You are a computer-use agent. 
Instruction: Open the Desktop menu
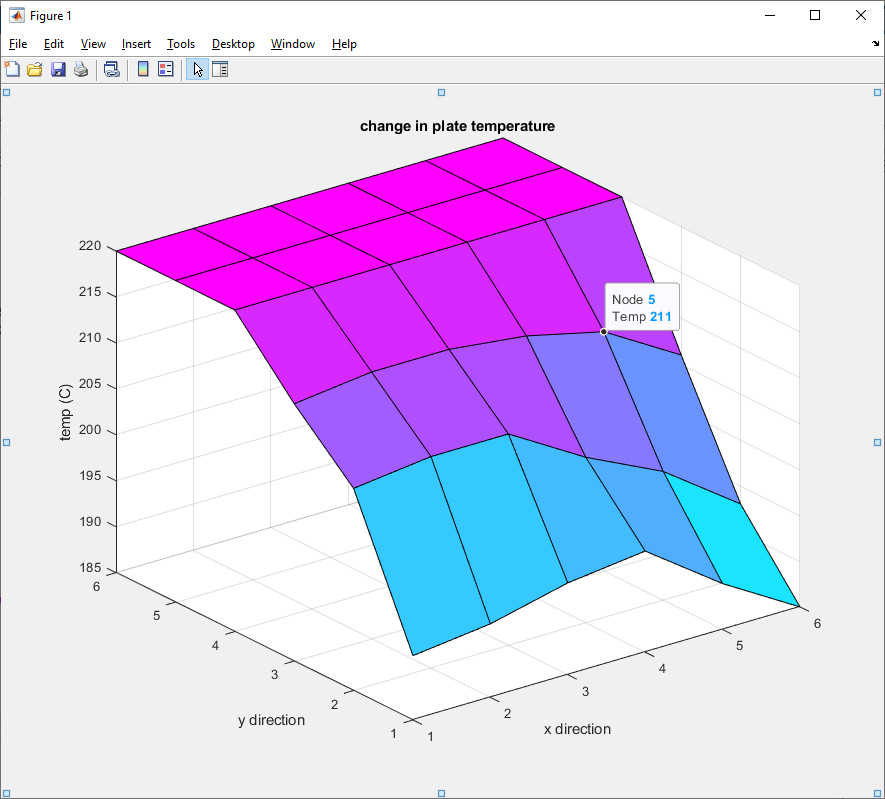(x=233, y=44)
